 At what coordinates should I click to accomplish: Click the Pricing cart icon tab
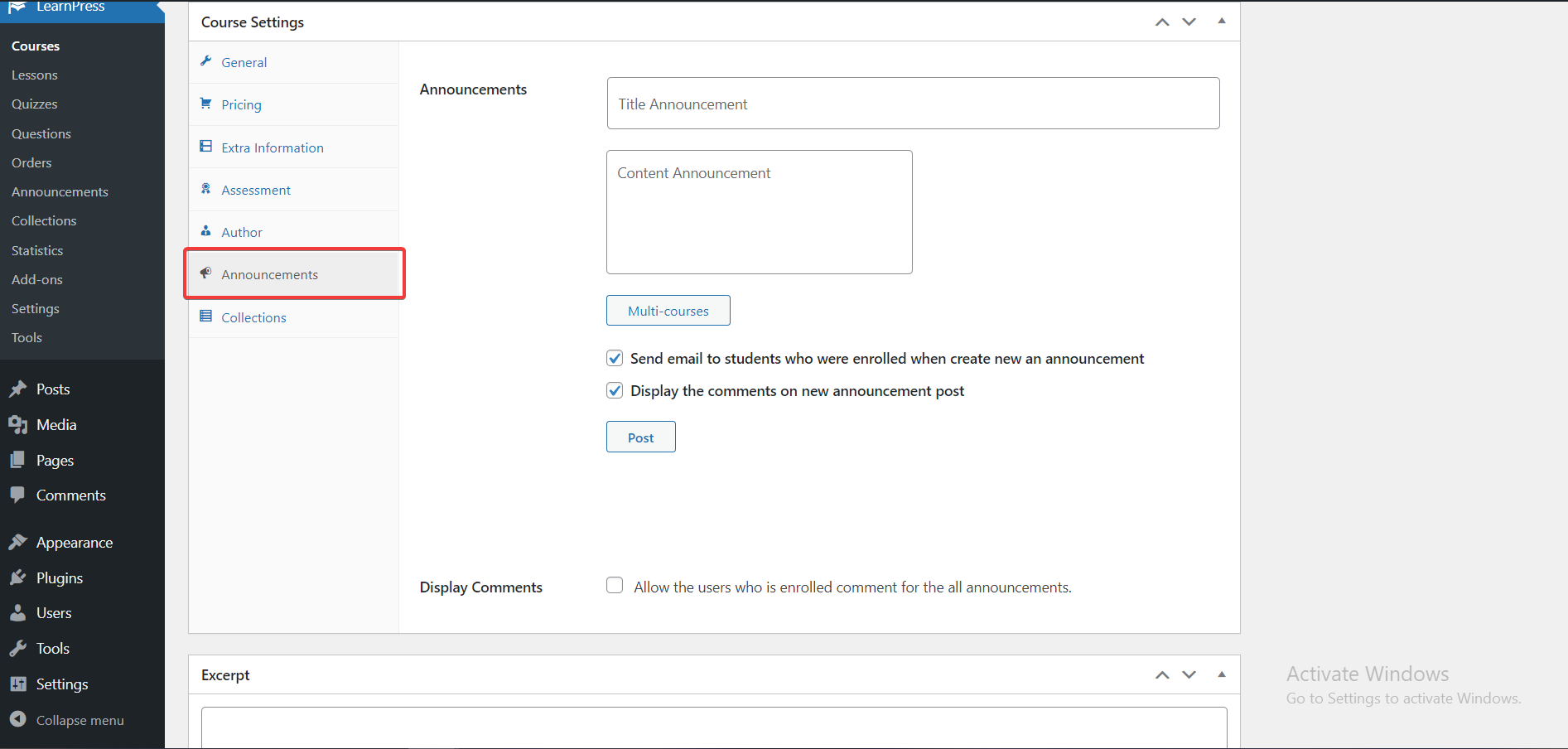coord(206,104)
